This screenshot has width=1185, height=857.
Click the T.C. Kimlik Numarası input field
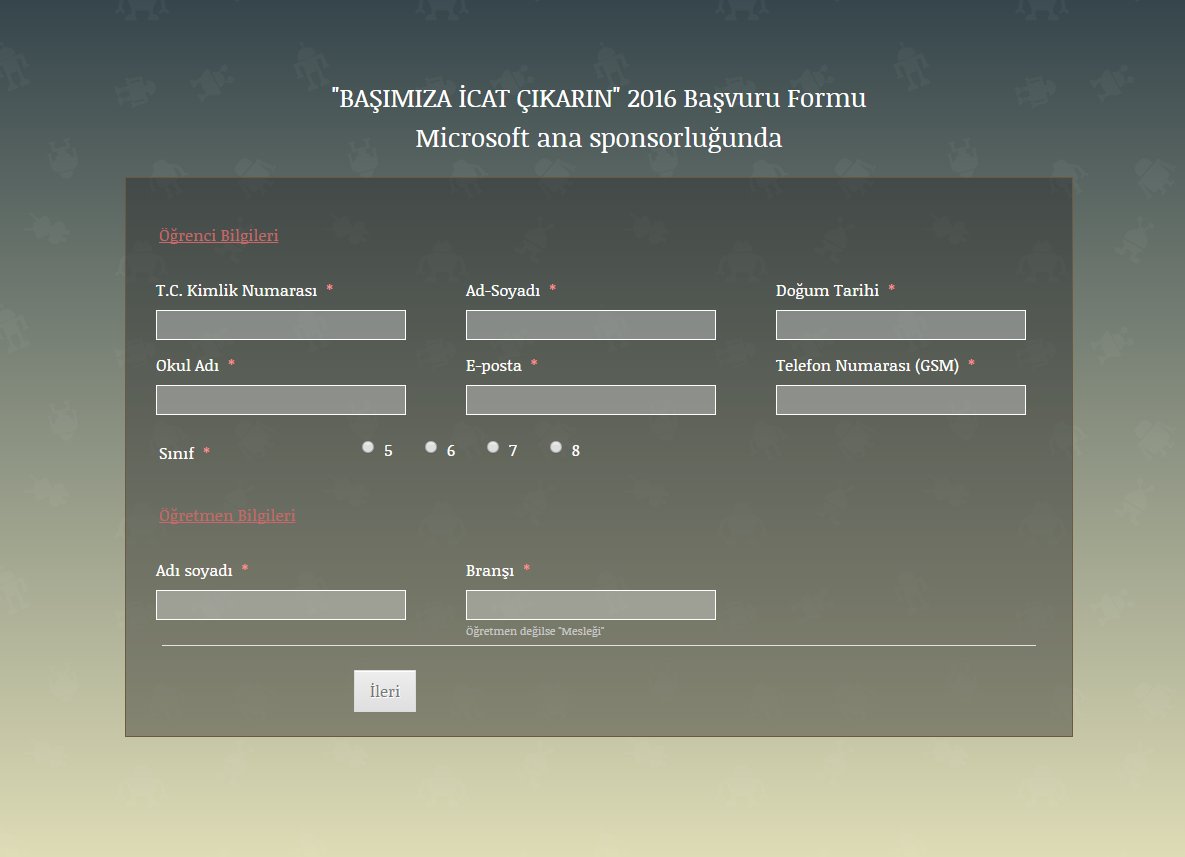pos(280,325)
